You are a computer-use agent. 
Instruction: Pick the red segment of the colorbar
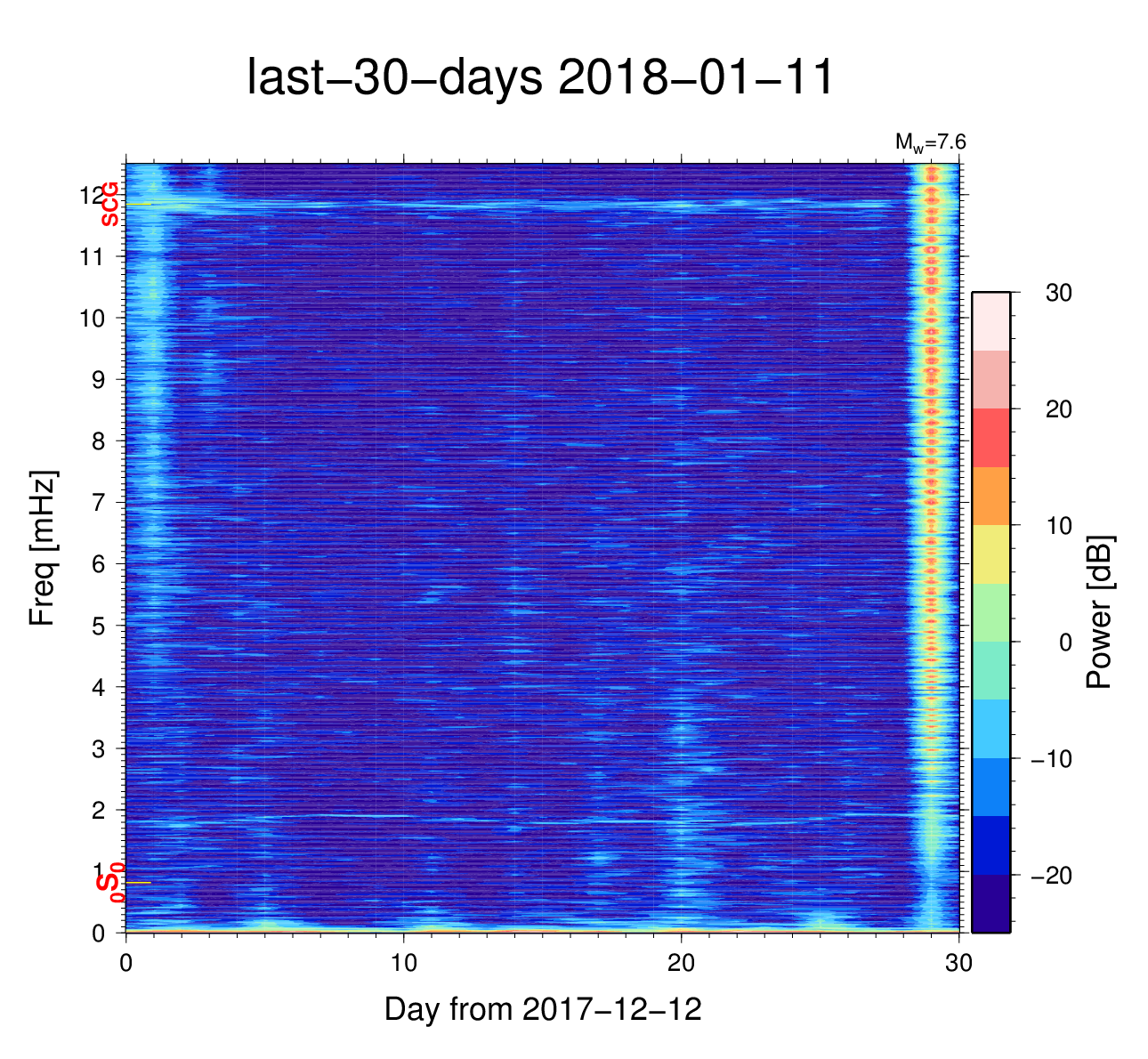click(990, 438)
